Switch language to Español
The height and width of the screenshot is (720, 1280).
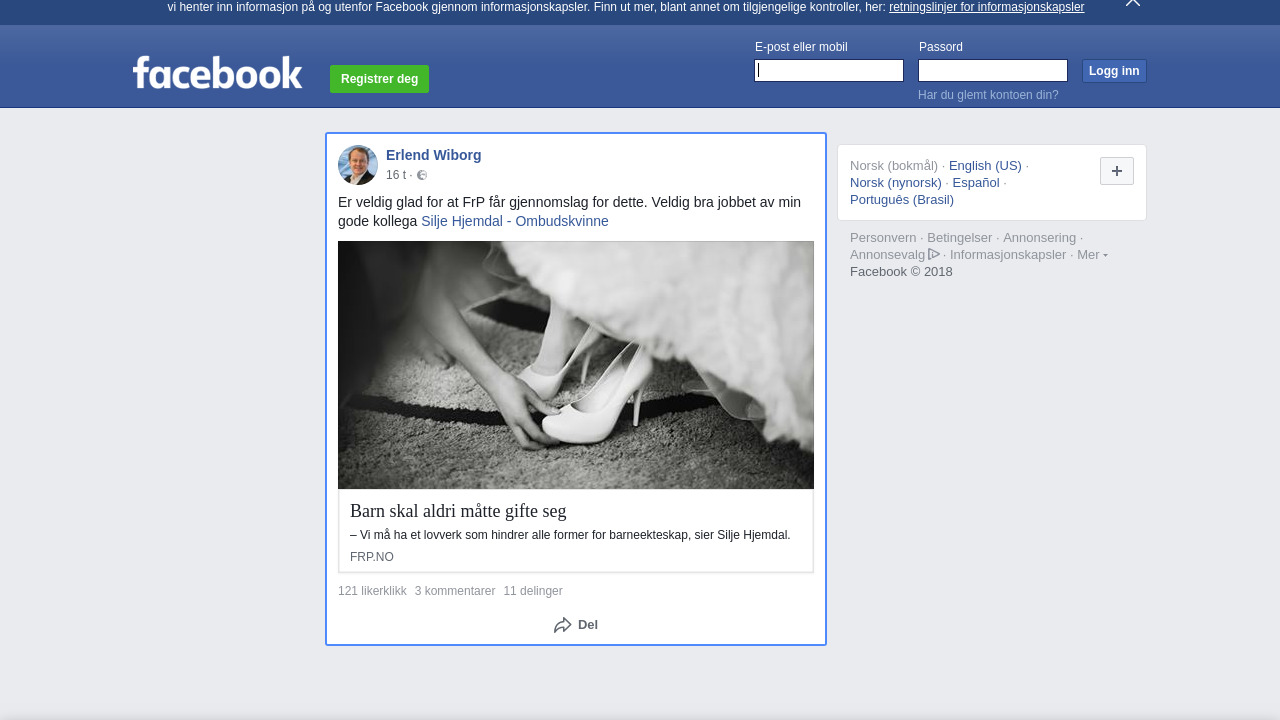(x=976, y=183)
